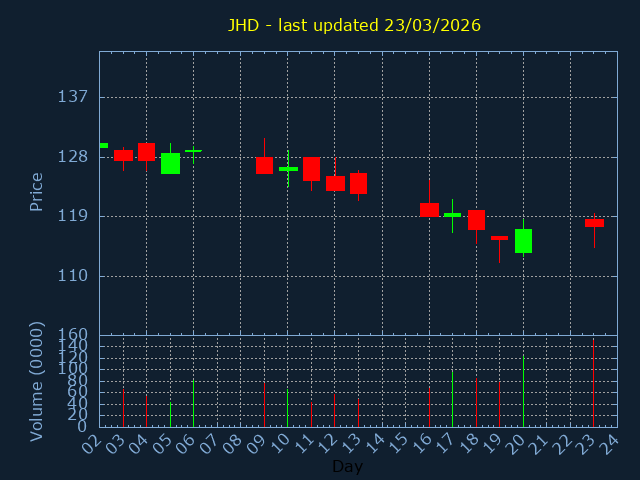
Task: Select the red candlestick on day 23
Action: click(594, 223)
